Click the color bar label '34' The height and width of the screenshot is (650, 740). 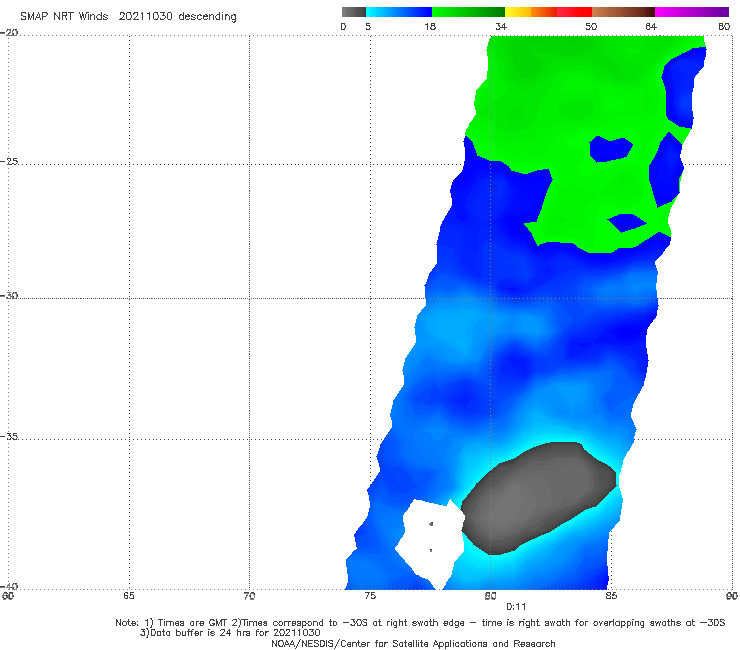coord(501,26)
